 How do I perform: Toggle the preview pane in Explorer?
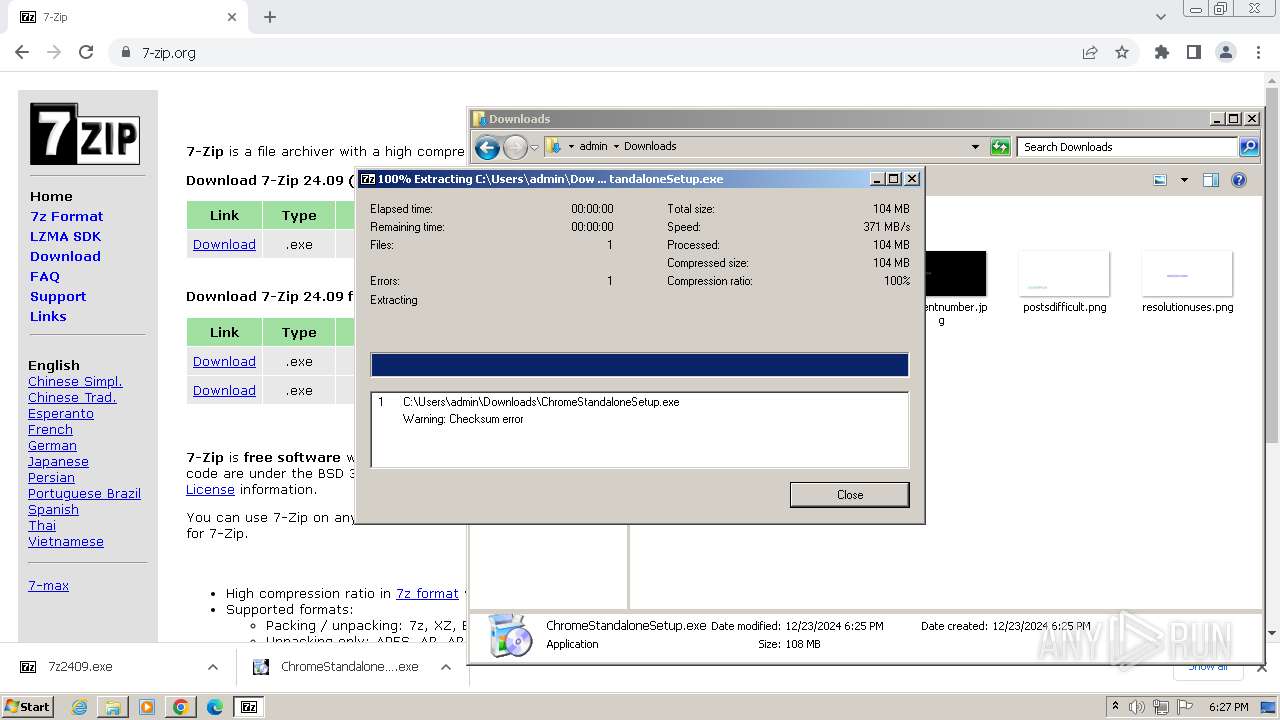[1211, 181]
